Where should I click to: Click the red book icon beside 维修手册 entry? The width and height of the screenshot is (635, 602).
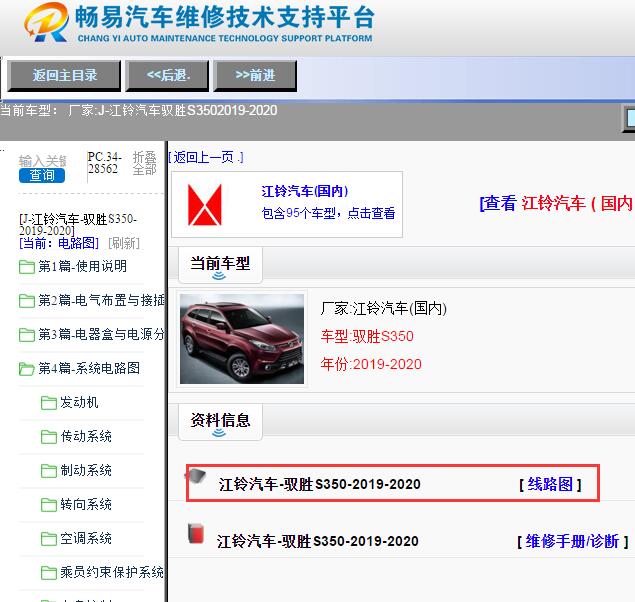[196, 533]
